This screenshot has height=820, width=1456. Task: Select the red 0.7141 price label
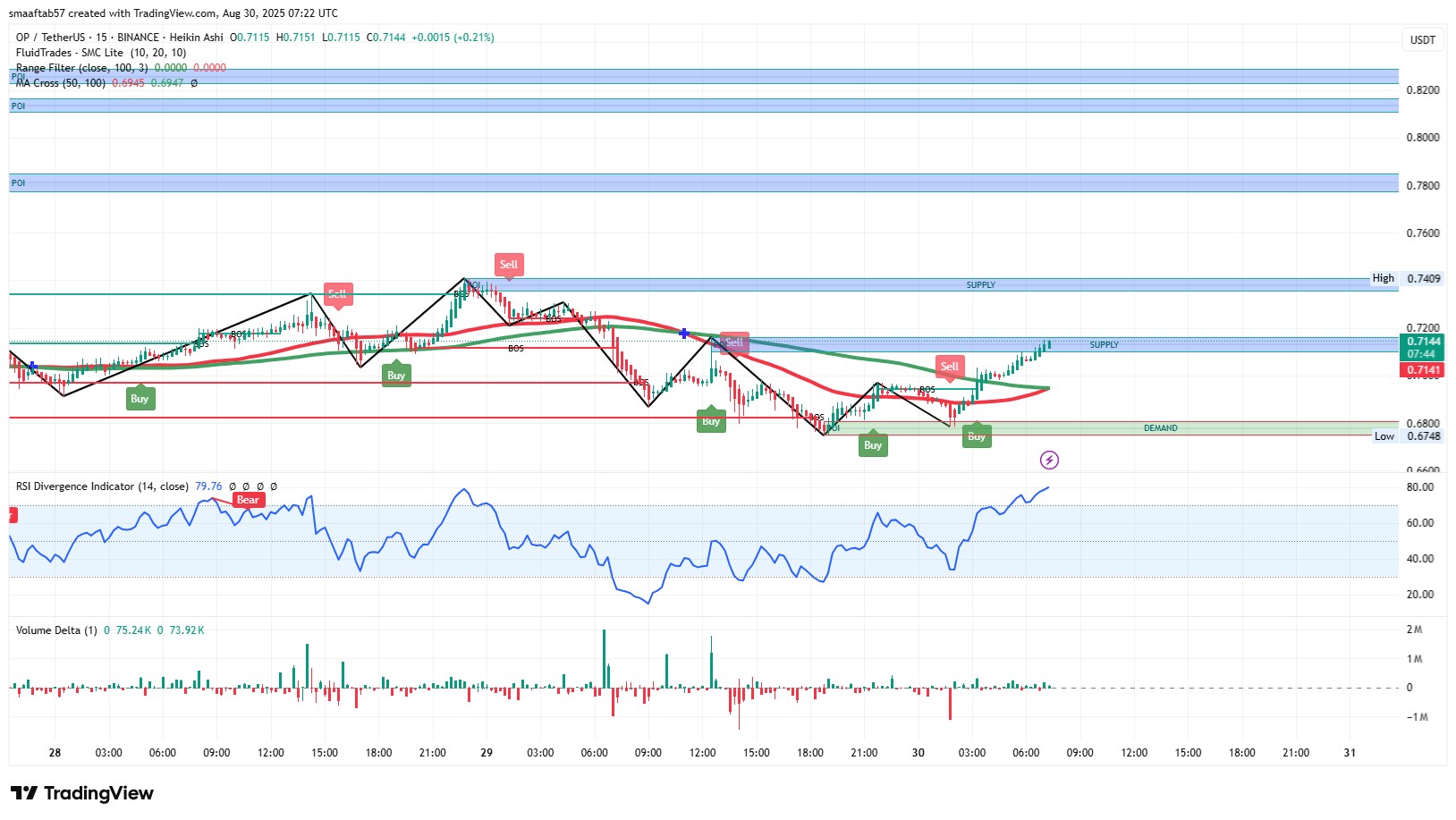[x=1422, y=370]
